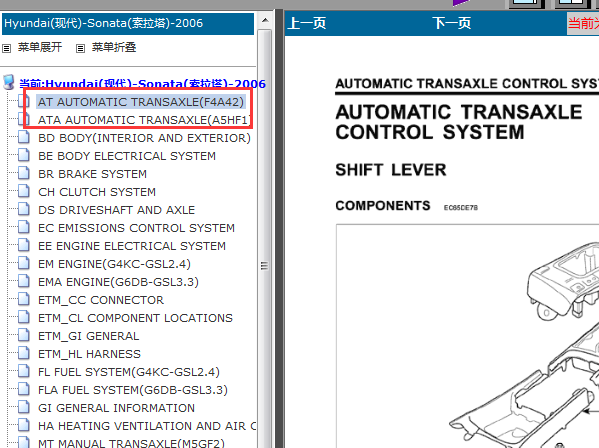Click document icon beside BE BODY ELECTRICAL
Screen dimensions: 599x448
[24, 155]
